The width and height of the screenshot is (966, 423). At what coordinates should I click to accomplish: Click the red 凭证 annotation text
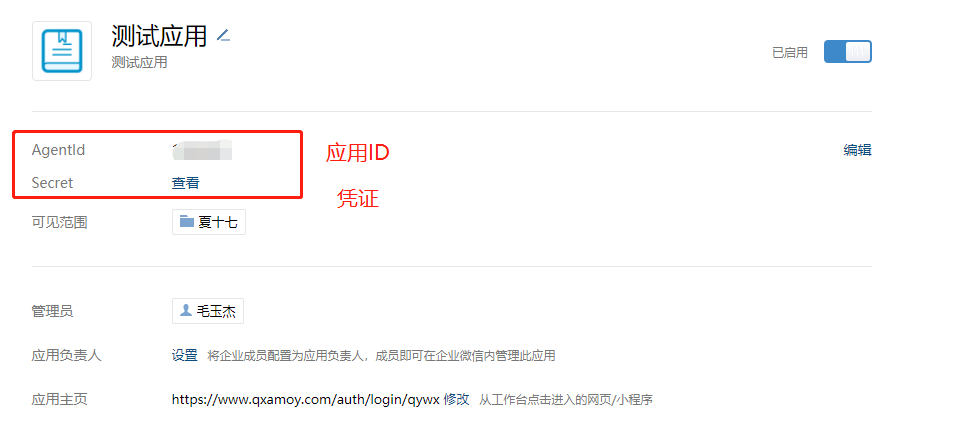358,198
